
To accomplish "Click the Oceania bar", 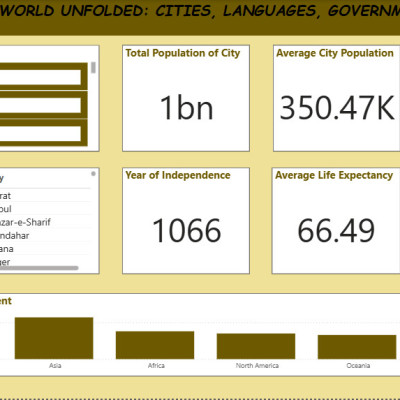I will pos(357,347).
